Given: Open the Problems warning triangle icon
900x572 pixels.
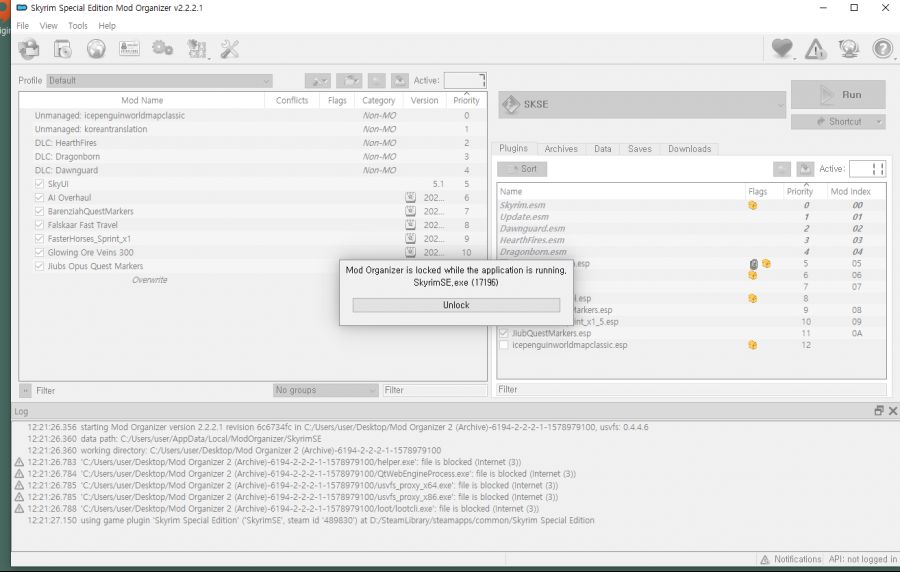Looking at the screenshot, I should [x=816, y=48].
